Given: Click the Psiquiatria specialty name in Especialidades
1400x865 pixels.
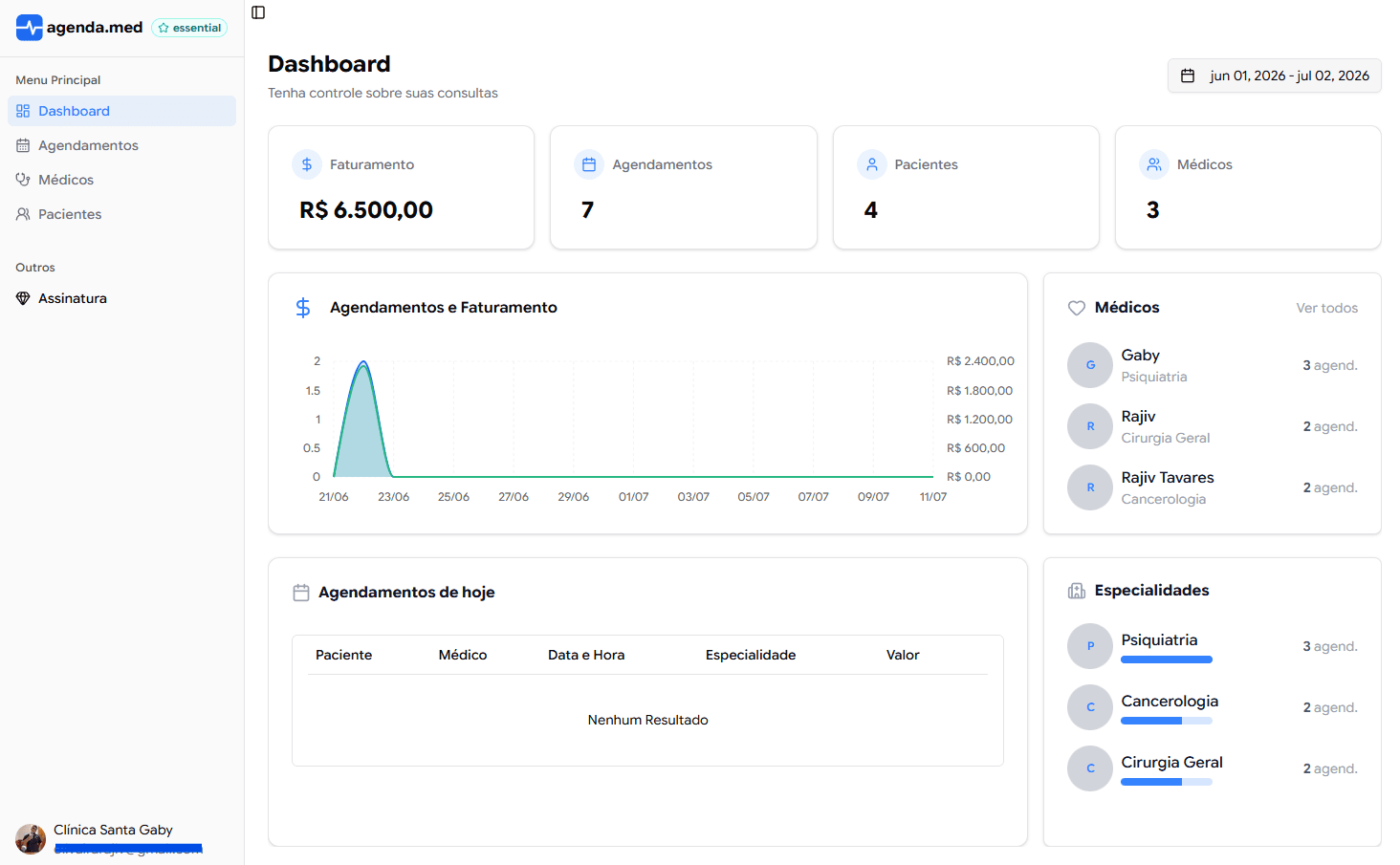Looking at the screenshot, I should (x=1159, y=639).
